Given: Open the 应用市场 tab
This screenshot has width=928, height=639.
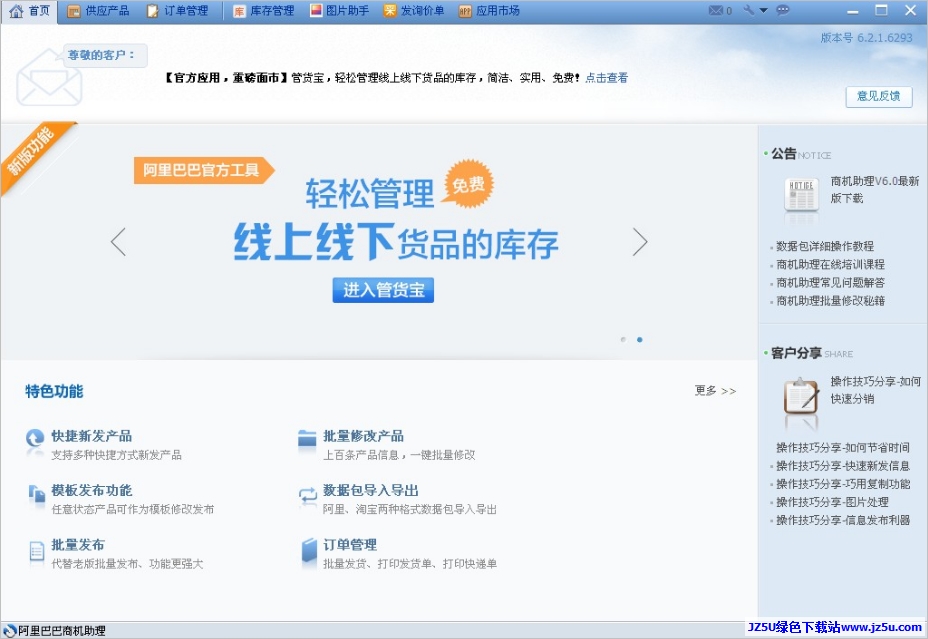Looking at the screenshot, I should pos(489,11).
